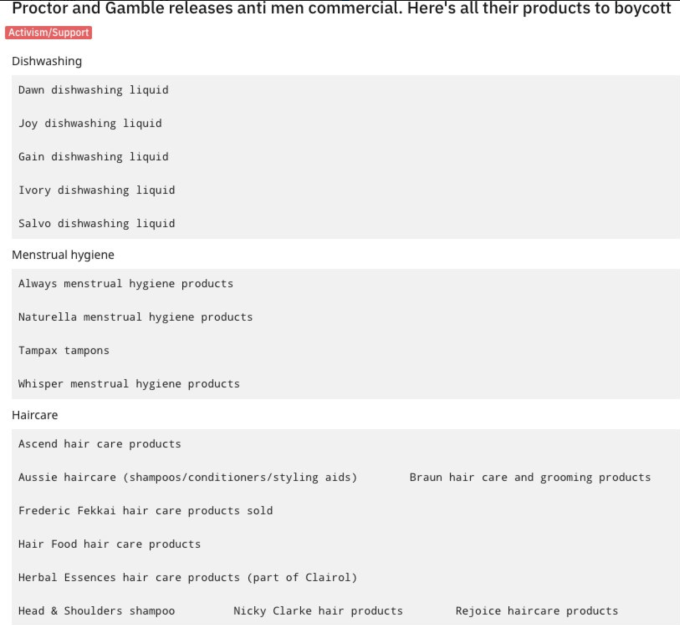Click the Menstrual hygiene section heading
The height and width of the screenshot is (625, 680).
[x=63, y=255]
